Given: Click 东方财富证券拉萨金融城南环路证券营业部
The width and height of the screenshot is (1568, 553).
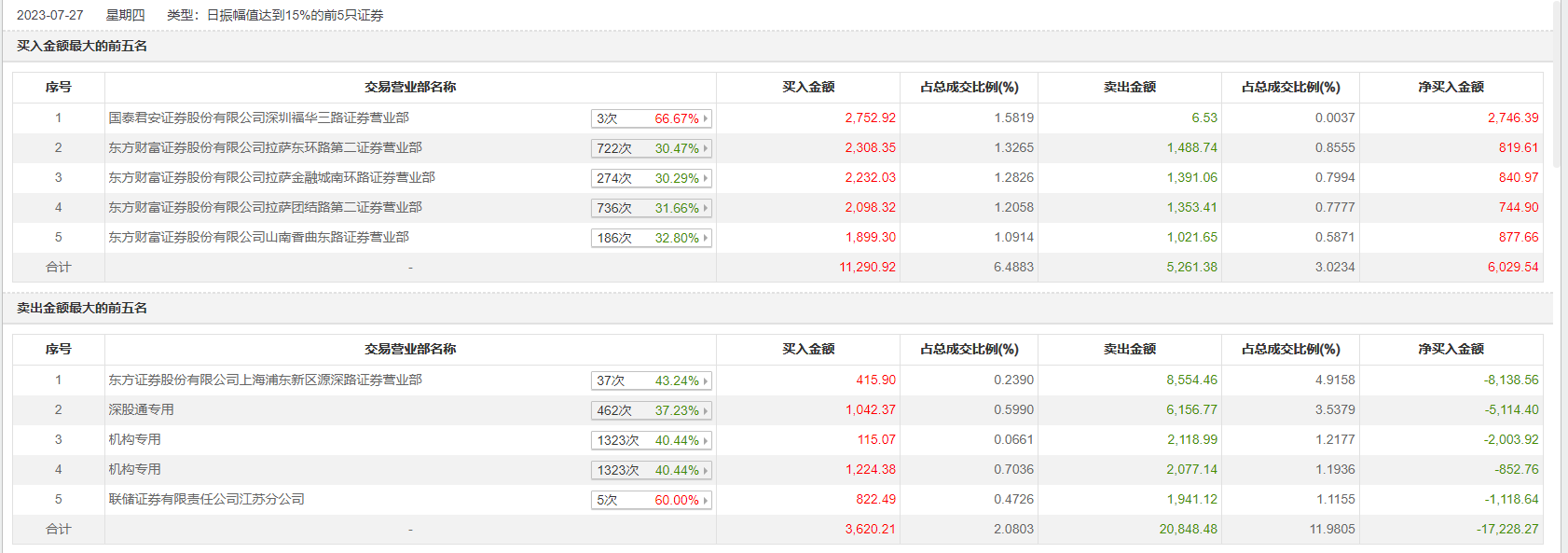Looking at the screenshot, I should coord(271,177).
